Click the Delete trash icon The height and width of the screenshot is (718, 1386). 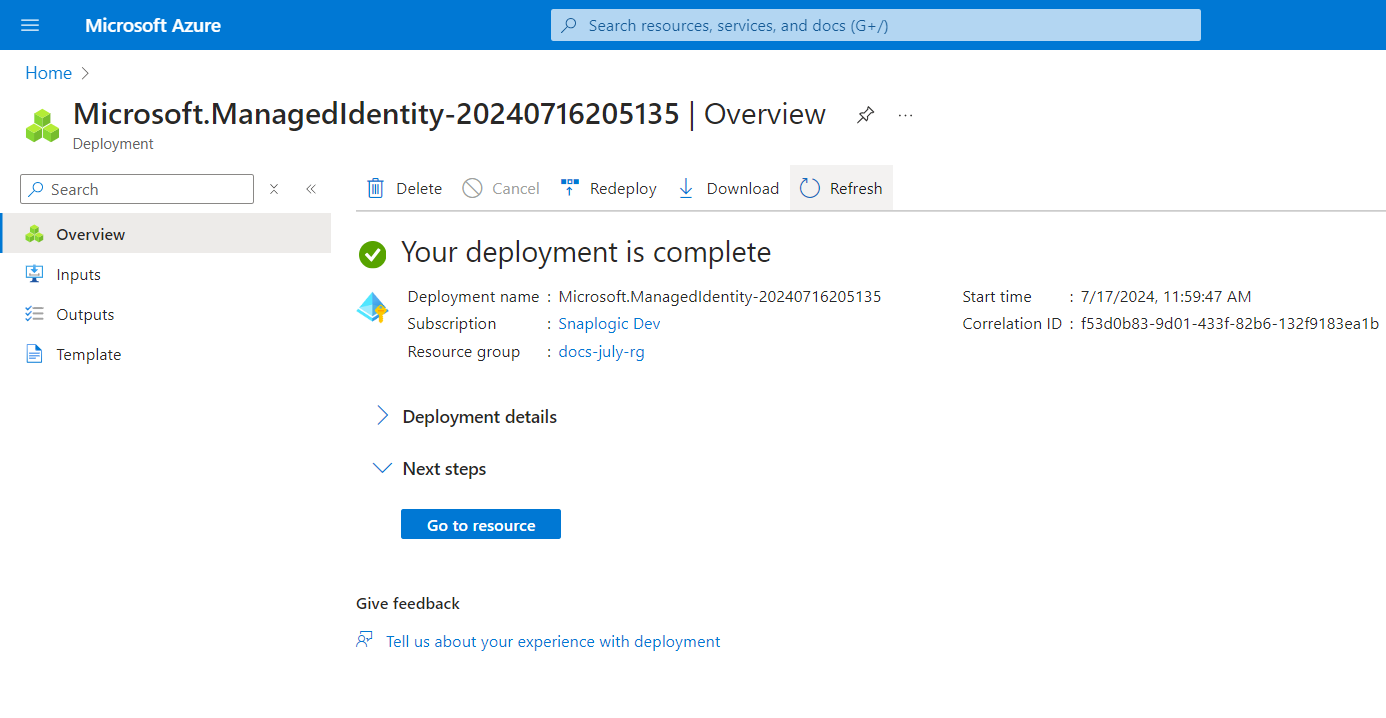point(376,188)
